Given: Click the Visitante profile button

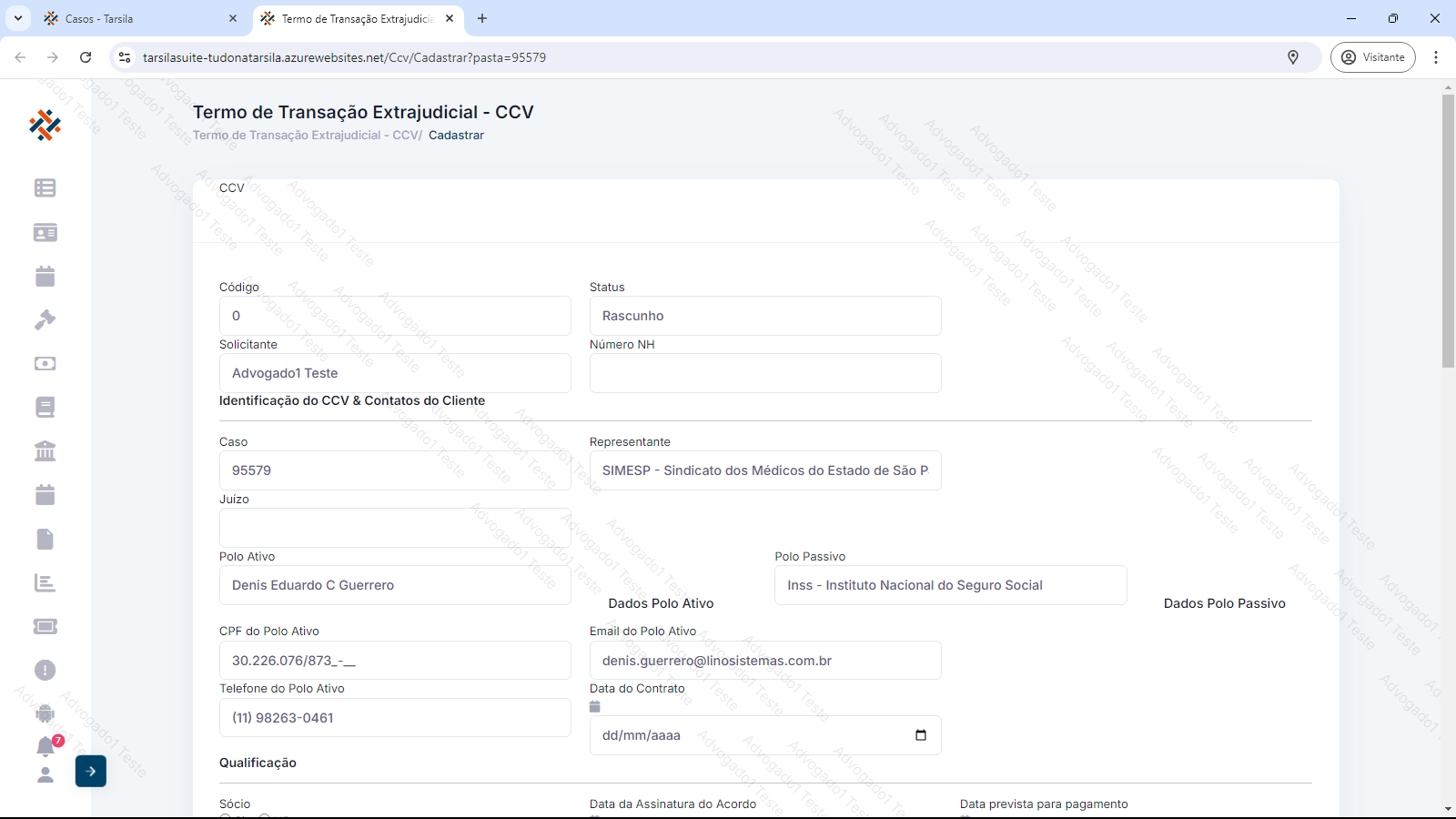Looking at the screenshot, I should (1372, 57).
